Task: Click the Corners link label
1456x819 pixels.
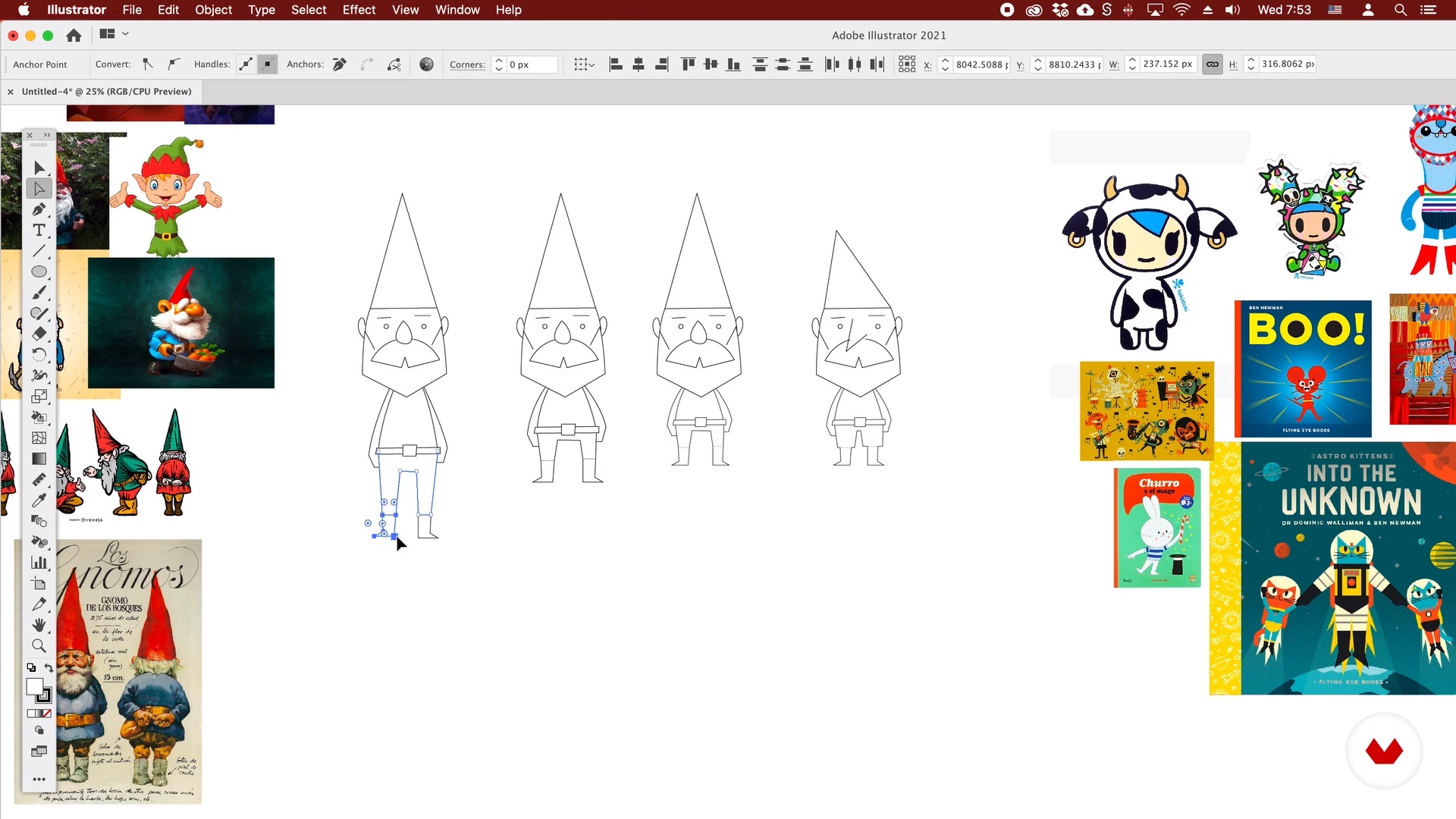Action: pos(466,64)
